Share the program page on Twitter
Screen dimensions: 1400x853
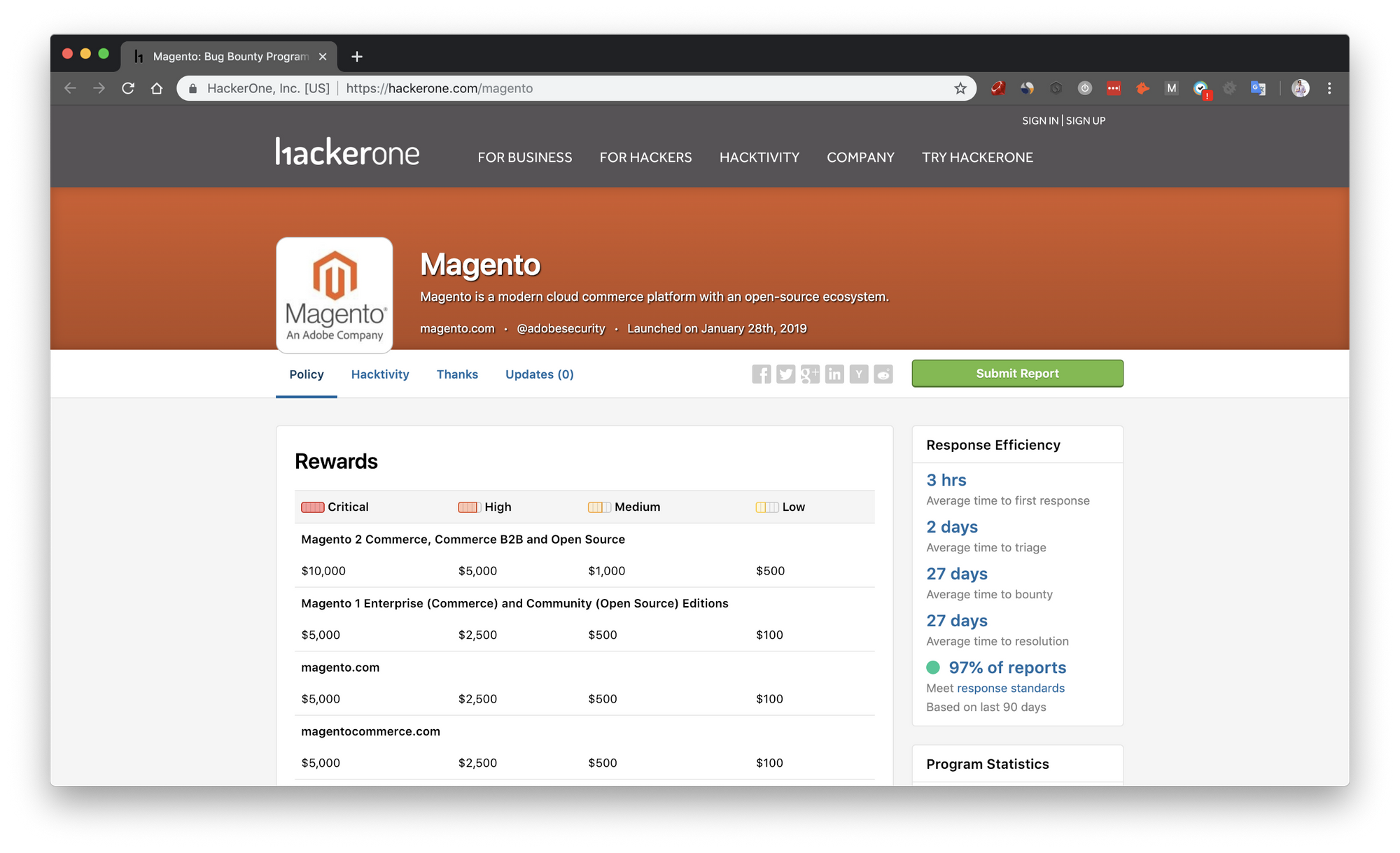[x=785, y=374]
